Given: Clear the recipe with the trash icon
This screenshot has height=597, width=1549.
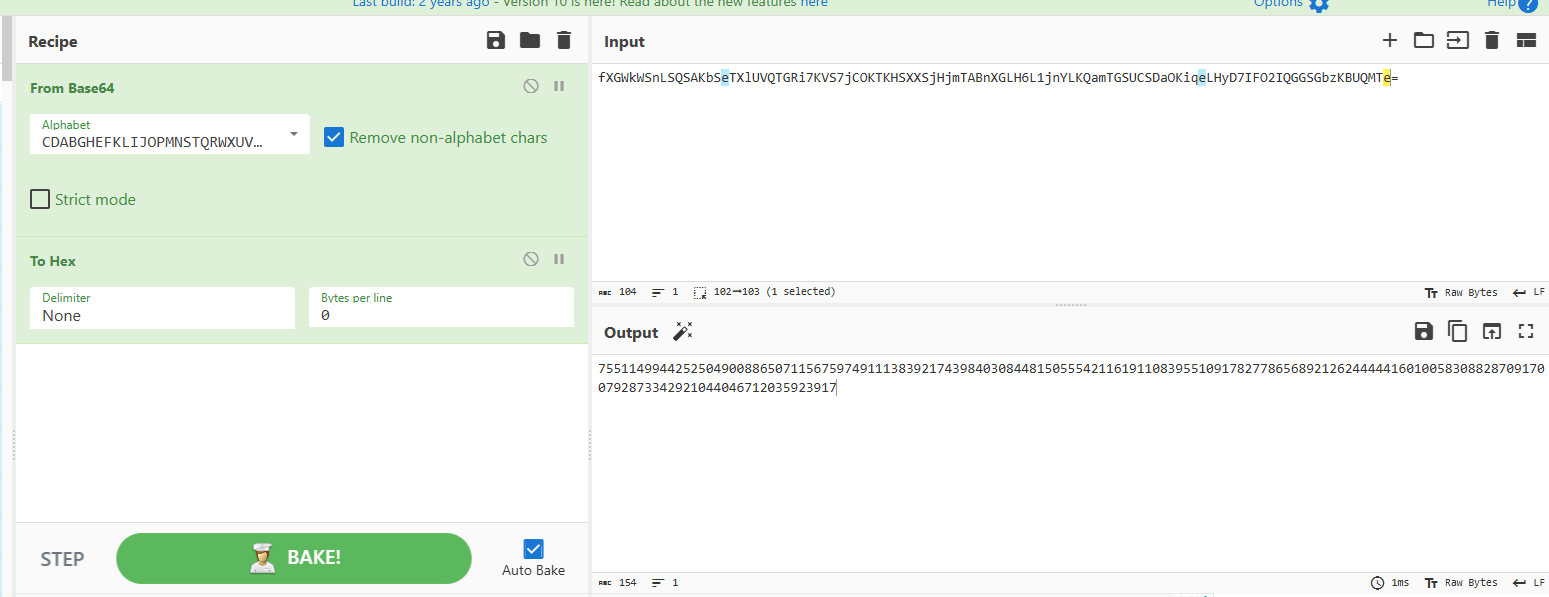Looking at the screenshot, I should click(x=564, y=40).
